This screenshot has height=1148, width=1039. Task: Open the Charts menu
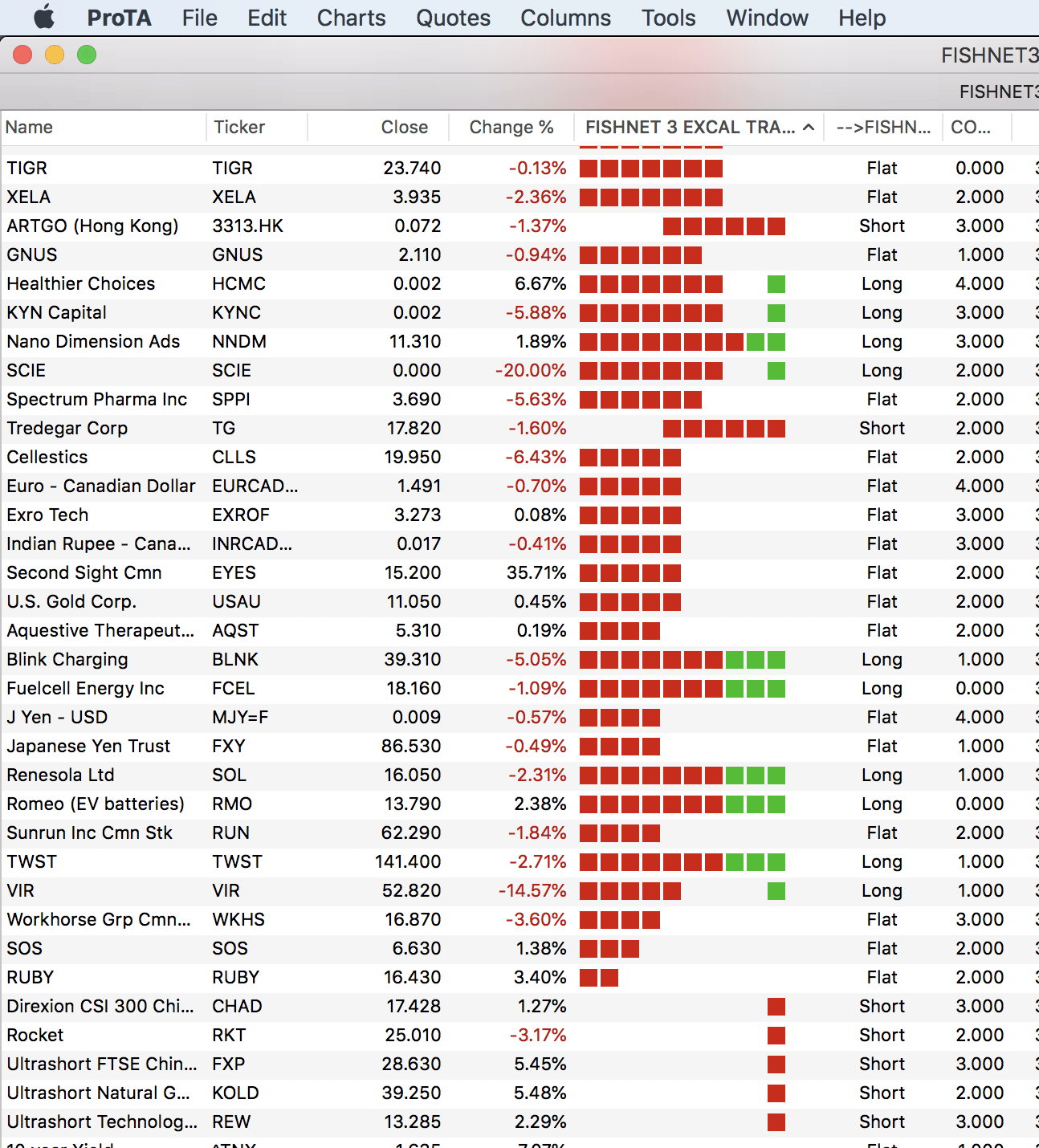tap(351, 18)
